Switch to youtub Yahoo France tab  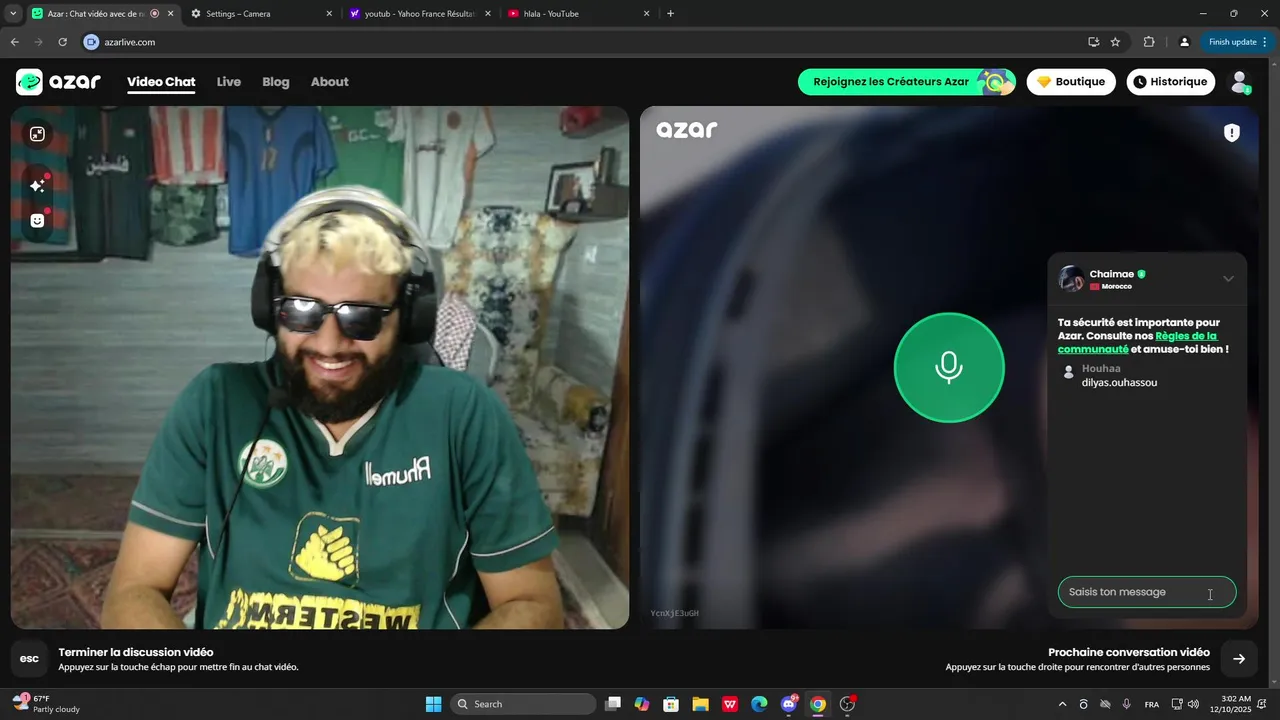coord(420,14)
